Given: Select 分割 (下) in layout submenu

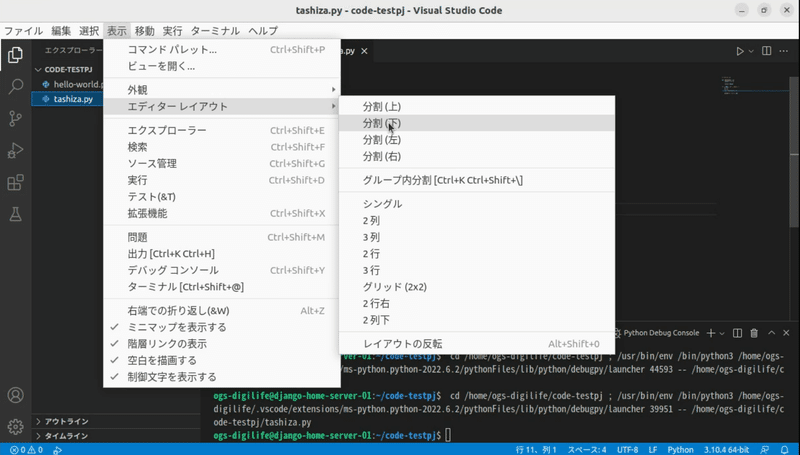Looking at the screenshot, I should [x=477, y=123].
